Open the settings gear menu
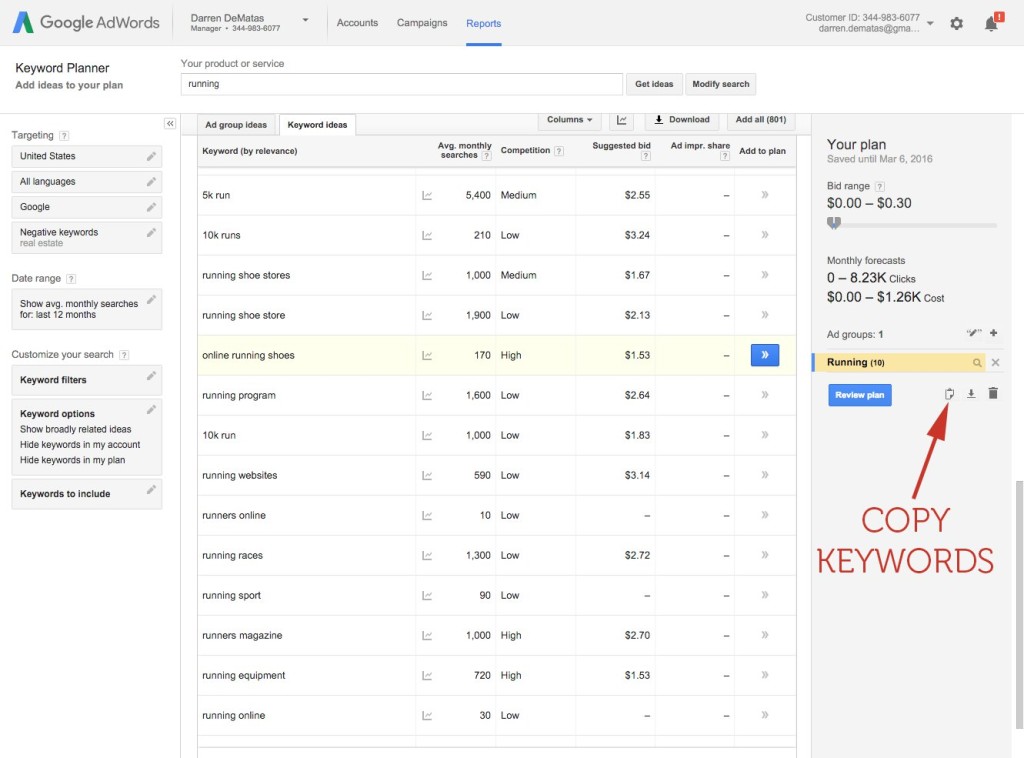The image size is (1024, 758). click(957, 23)
